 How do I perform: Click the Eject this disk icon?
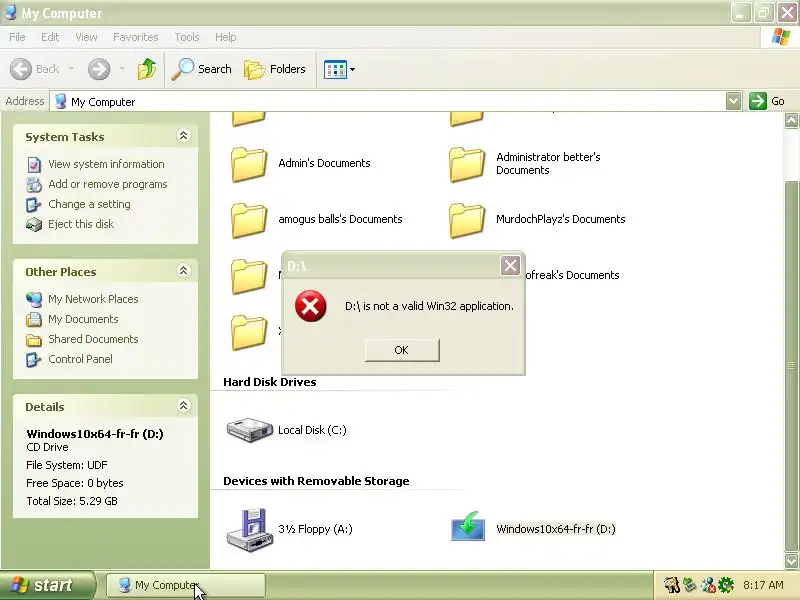[34, 224]
